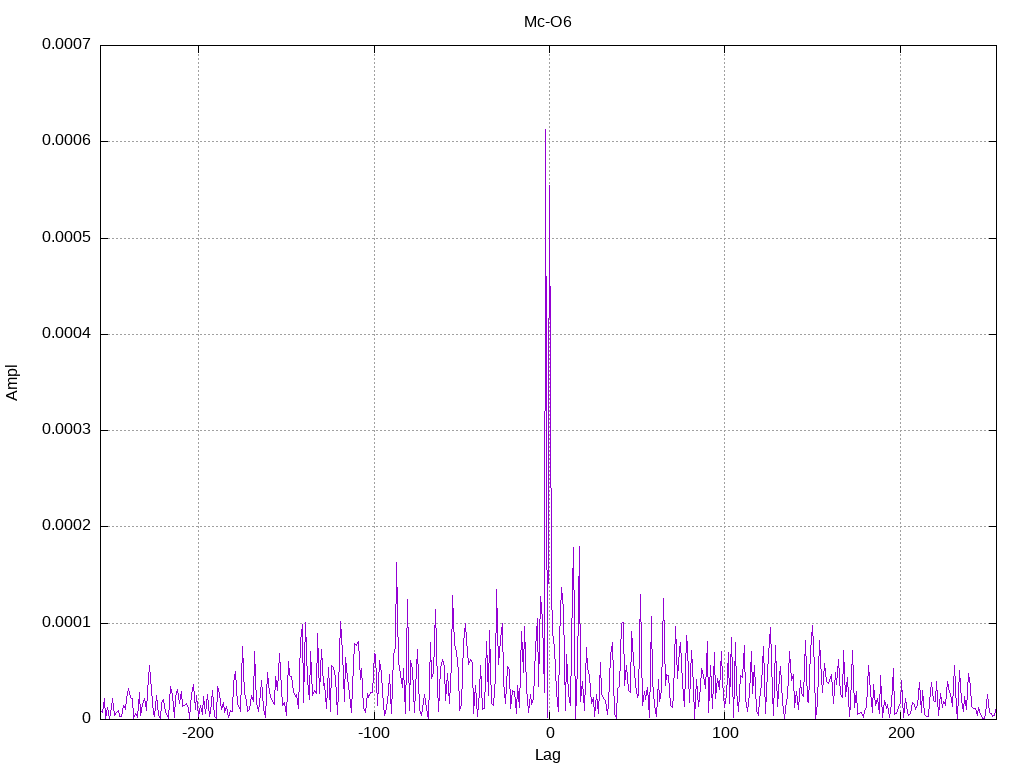The image size is (1024, 768).
Task: Click the Mc-O6 plot title
Action: click(x=547, y=22)
